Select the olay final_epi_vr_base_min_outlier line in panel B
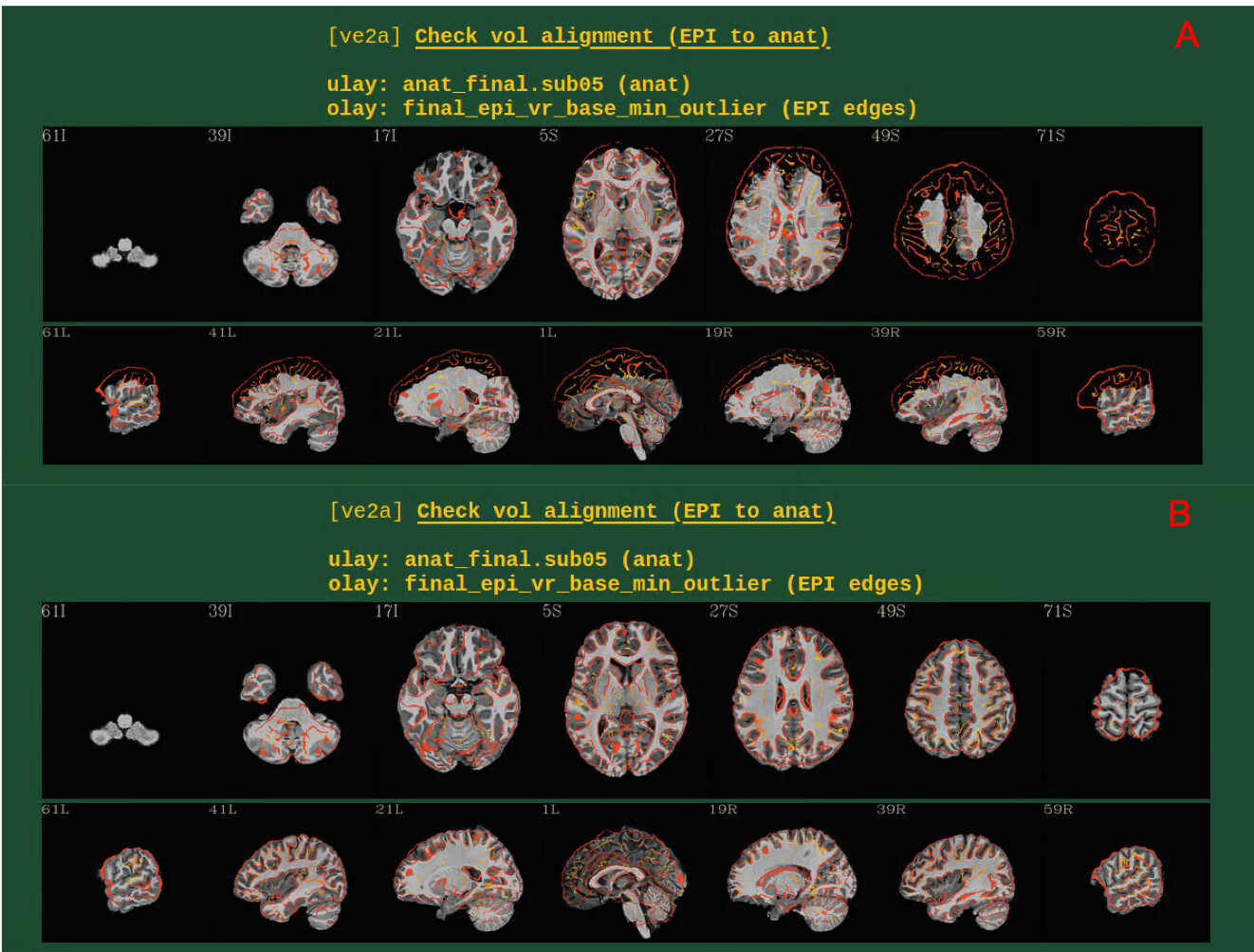This screenshot has width=1254, height=952. tap(626, 583)
